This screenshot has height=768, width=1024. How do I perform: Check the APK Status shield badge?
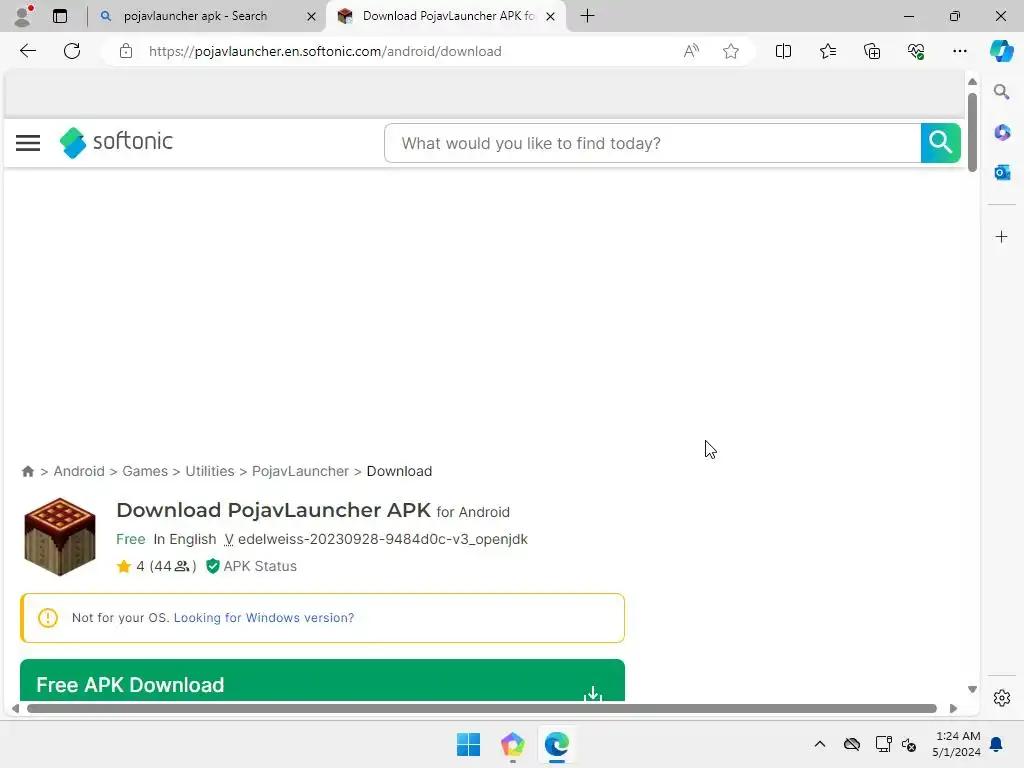tap(251, 566)
